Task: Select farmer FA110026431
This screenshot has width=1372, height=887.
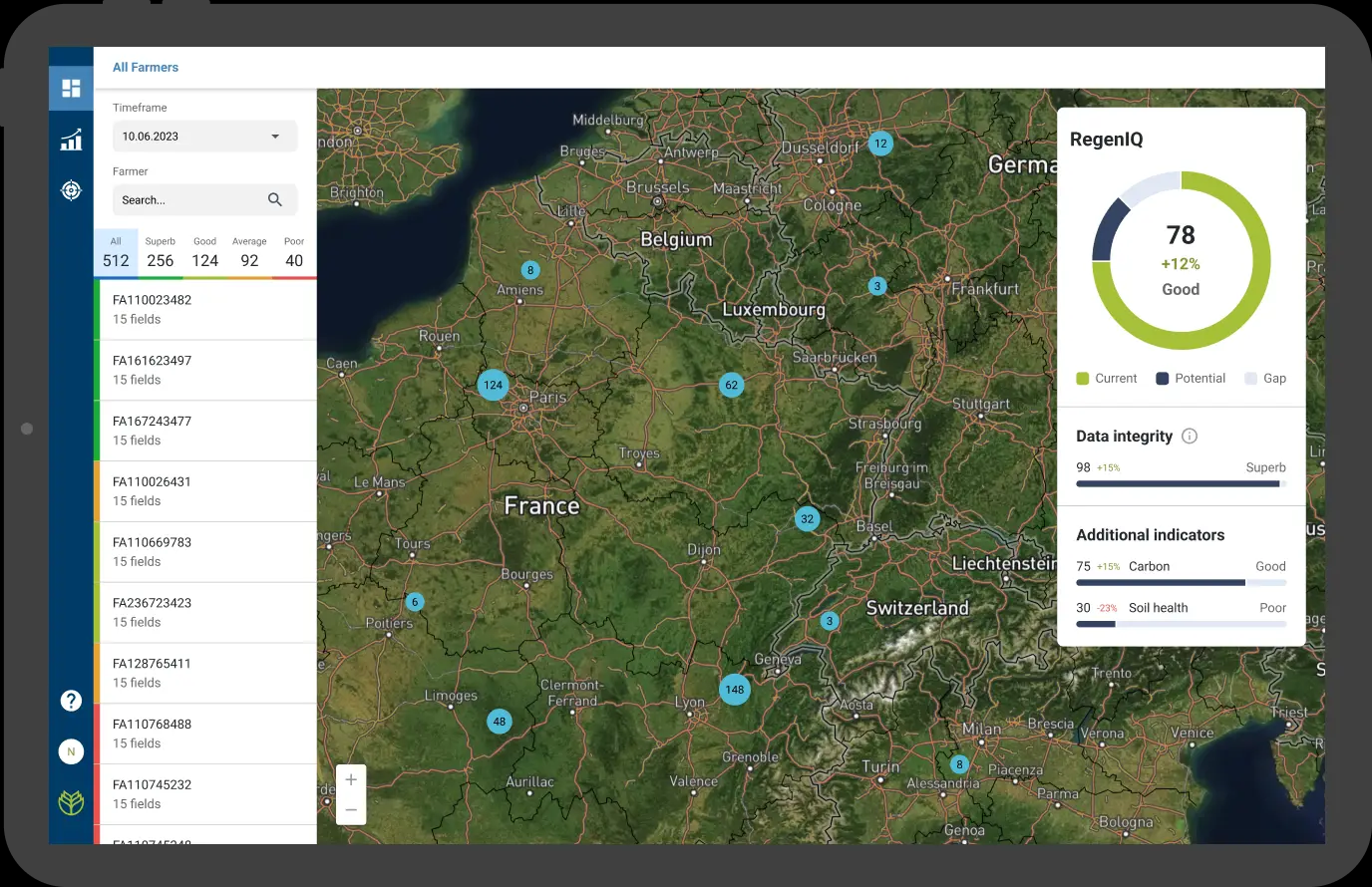Action: (x=205, y=491)
